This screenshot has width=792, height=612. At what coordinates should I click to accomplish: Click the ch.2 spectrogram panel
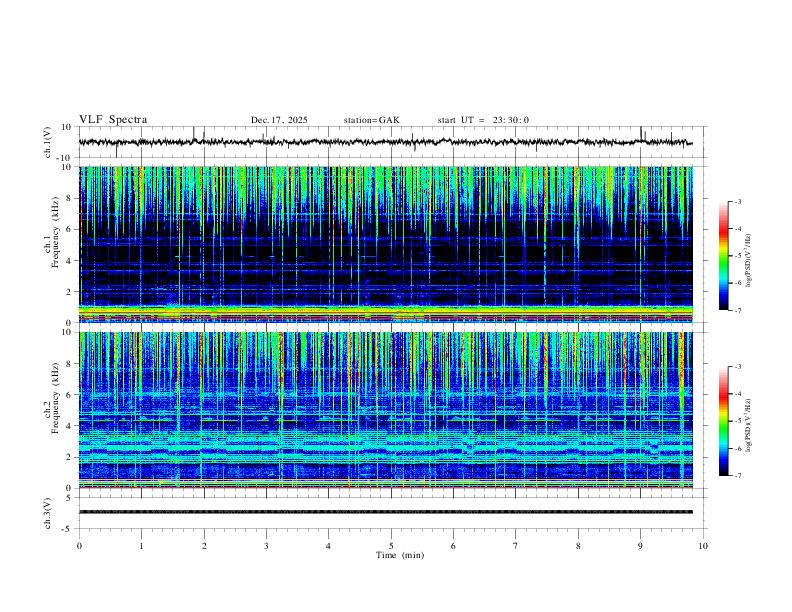[386, 410]
